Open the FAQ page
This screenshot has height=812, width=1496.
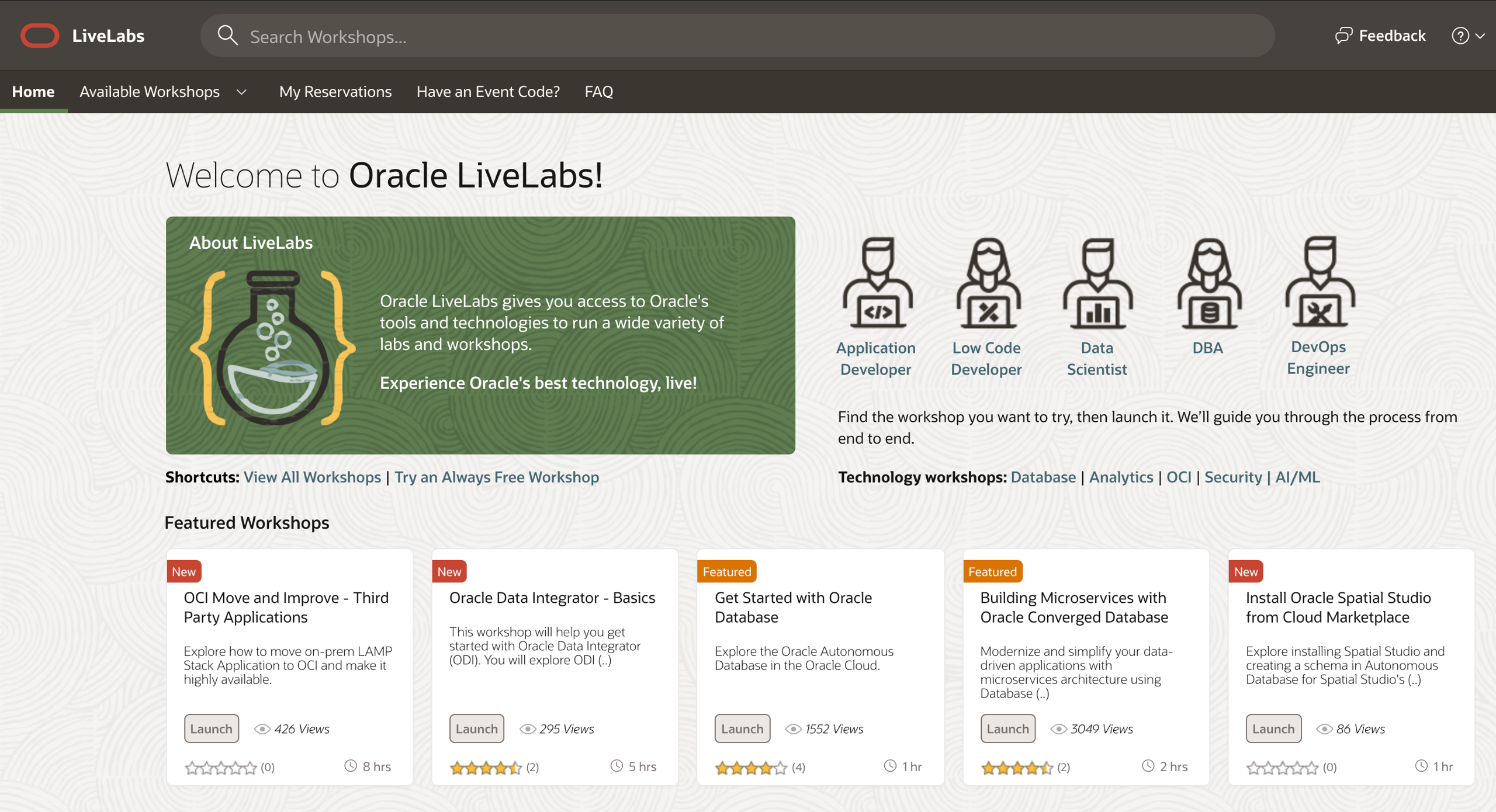tap(598, 92)
